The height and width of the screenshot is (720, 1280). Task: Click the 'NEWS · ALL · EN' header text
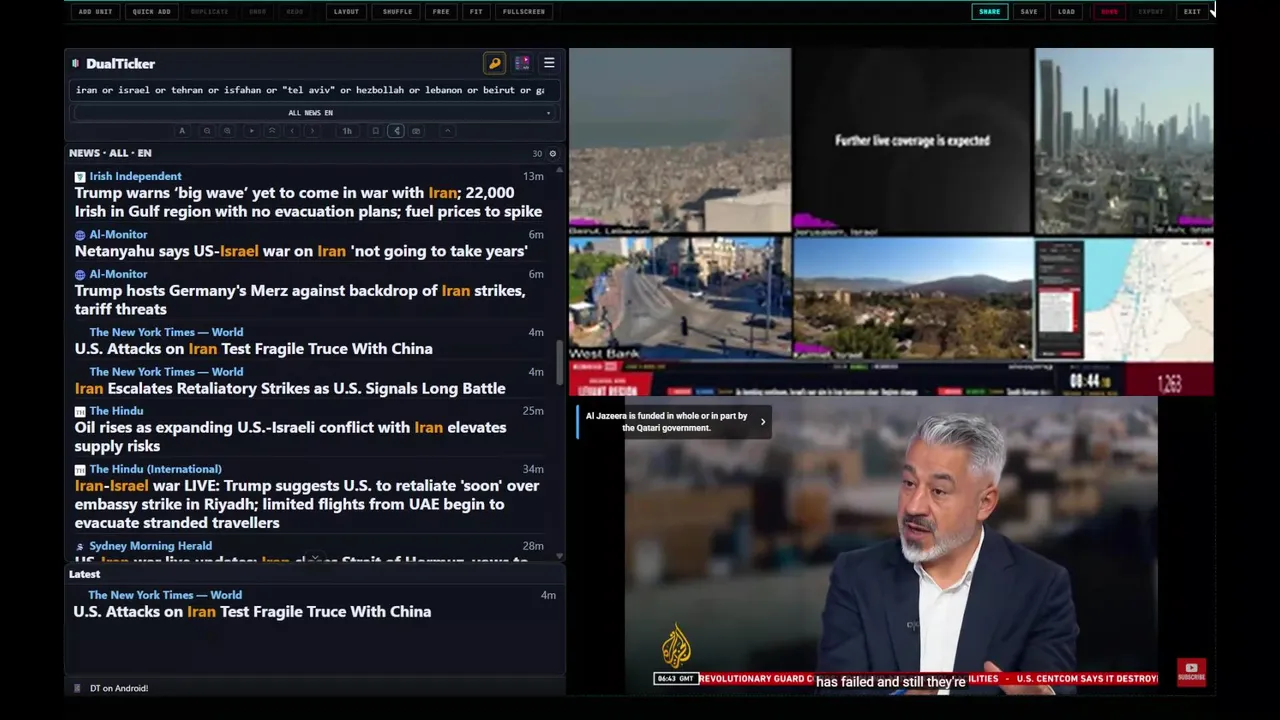pos(110,153)
